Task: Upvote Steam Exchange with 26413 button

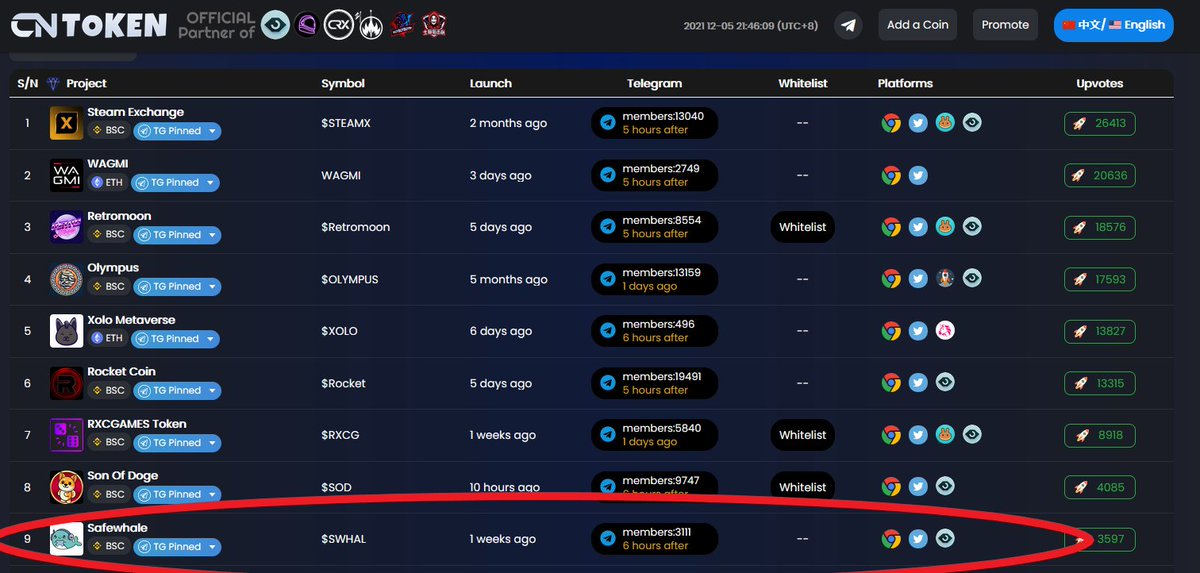Action: (1100, 124)
